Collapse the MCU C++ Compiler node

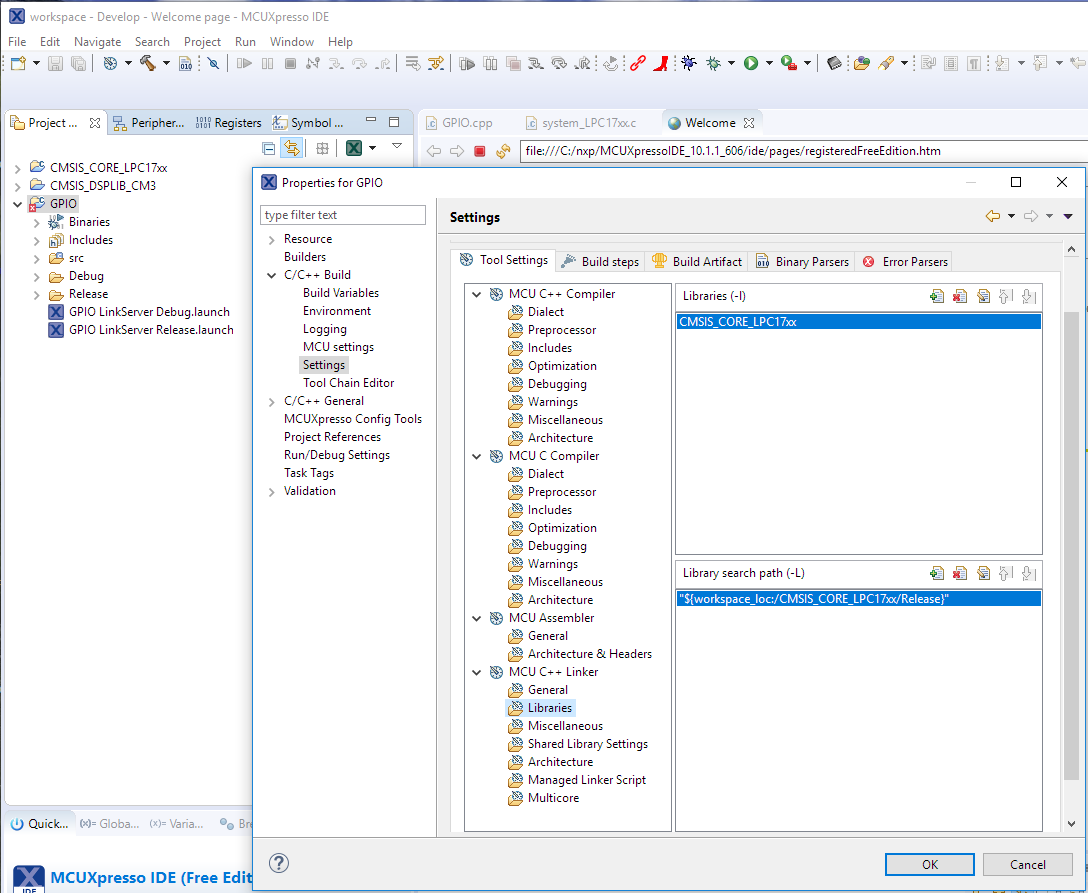[x=476, y=294]
